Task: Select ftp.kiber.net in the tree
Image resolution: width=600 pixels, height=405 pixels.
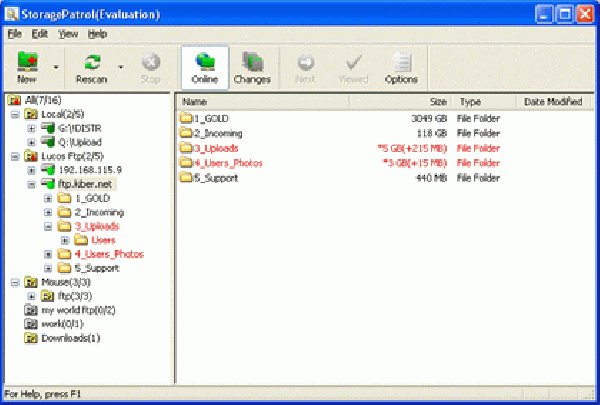Action: tap(85, 185)
